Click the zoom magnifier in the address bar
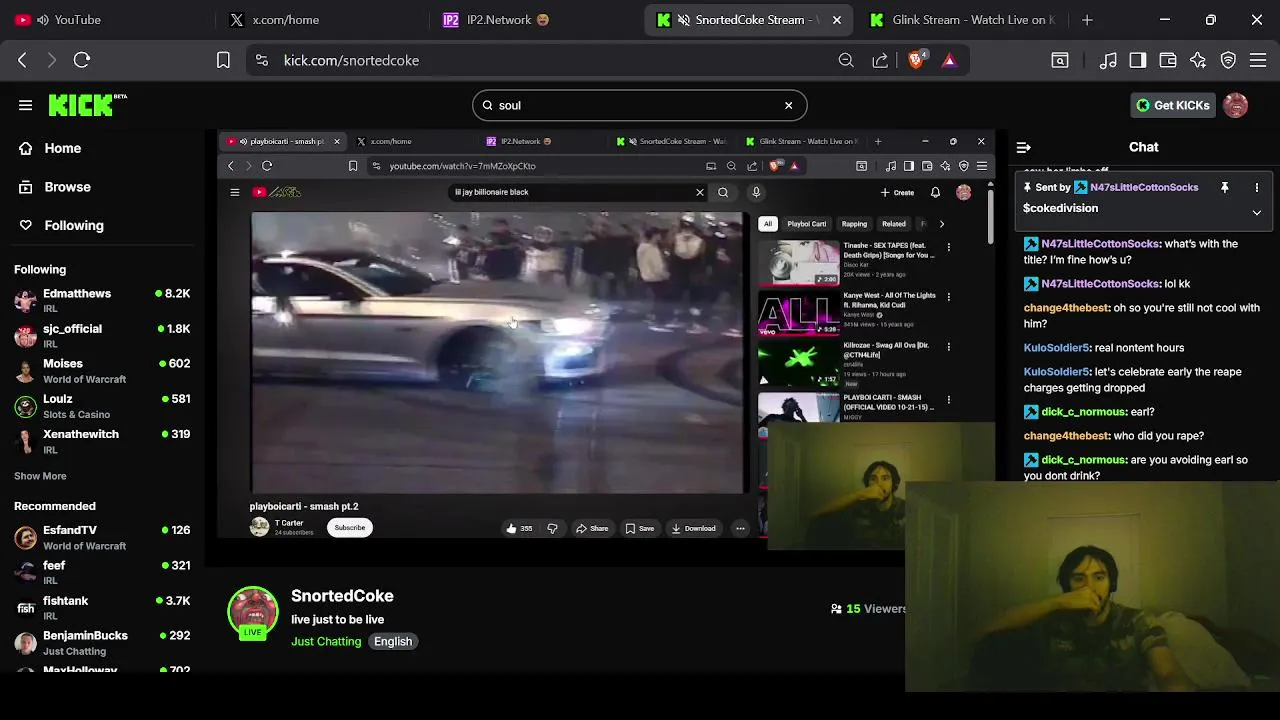The image size is (1280, 720). (846, 60)
